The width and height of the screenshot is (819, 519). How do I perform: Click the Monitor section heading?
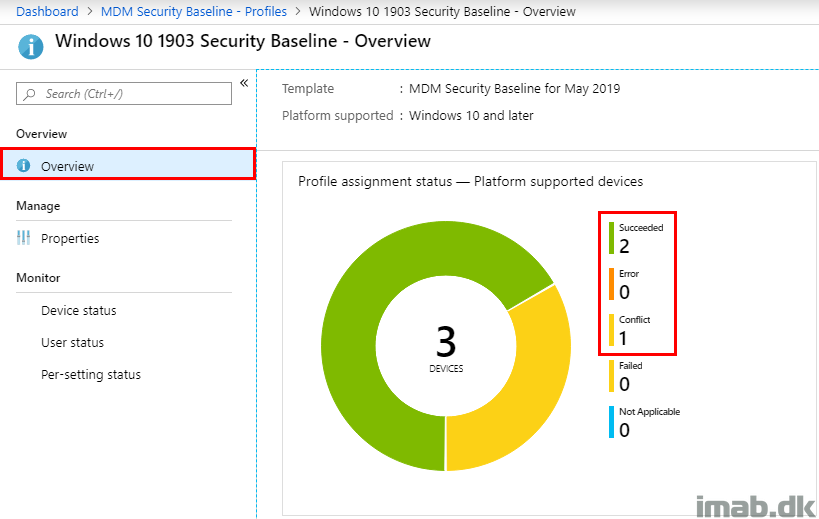38,278
